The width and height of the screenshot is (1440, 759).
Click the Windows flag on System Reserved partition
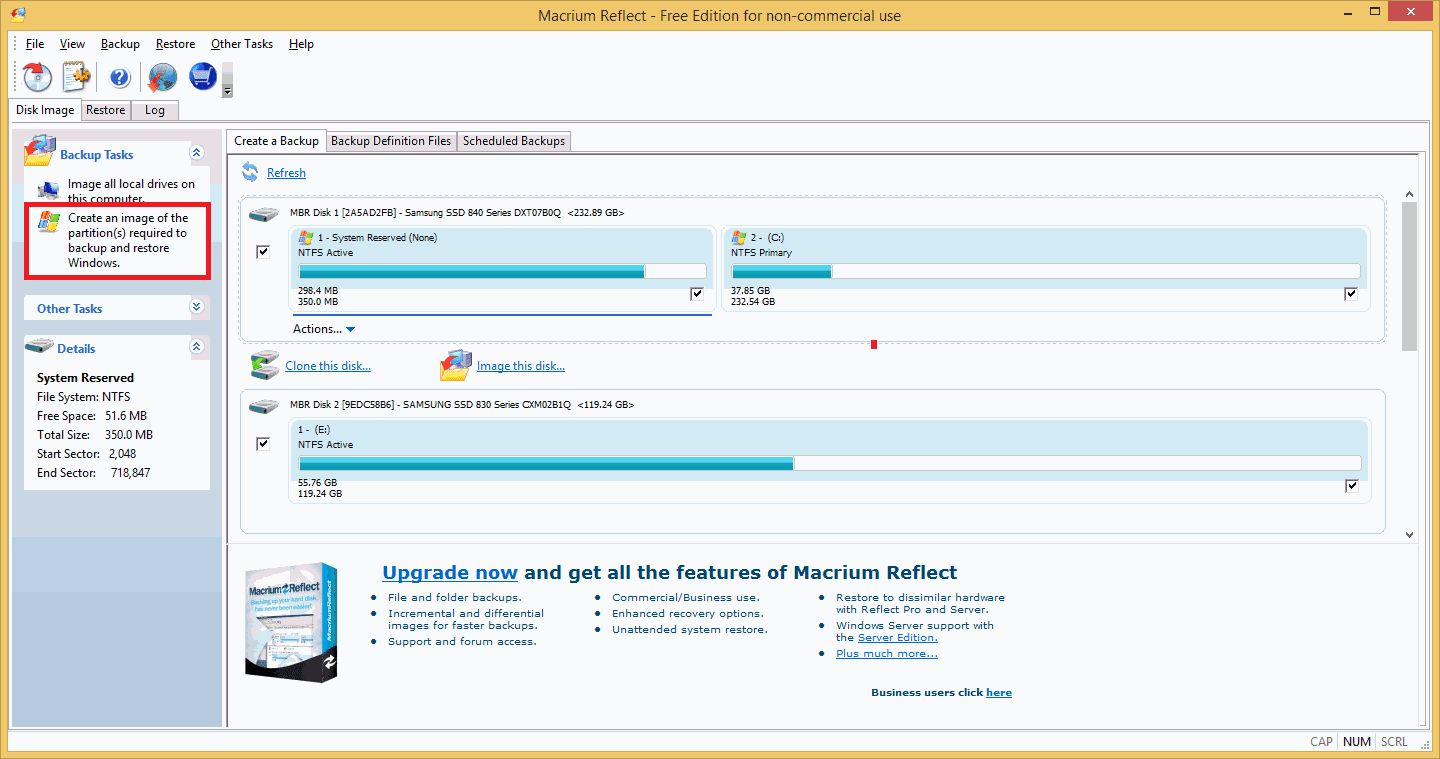(306, 237)
